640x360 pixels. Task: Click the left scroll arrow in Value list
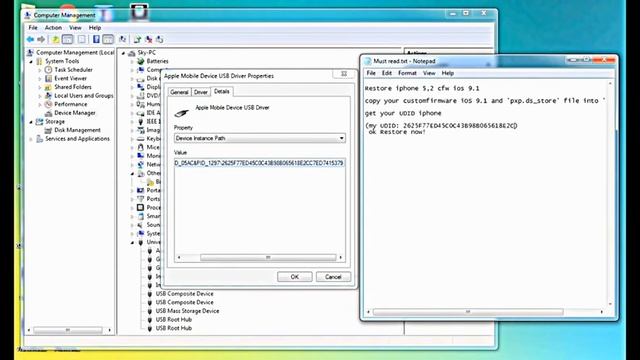click(x=179, y=258)
